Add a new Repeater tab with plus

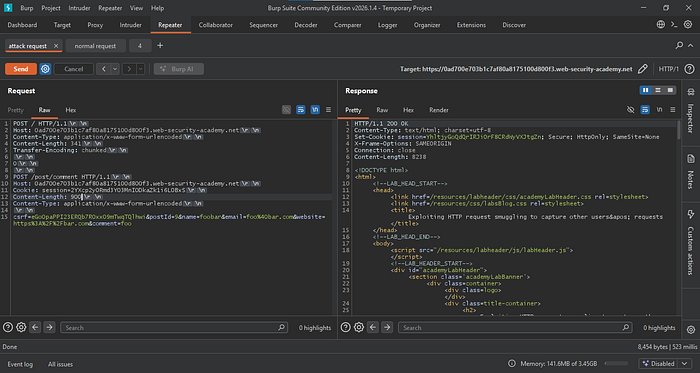(x=160, y=46)
